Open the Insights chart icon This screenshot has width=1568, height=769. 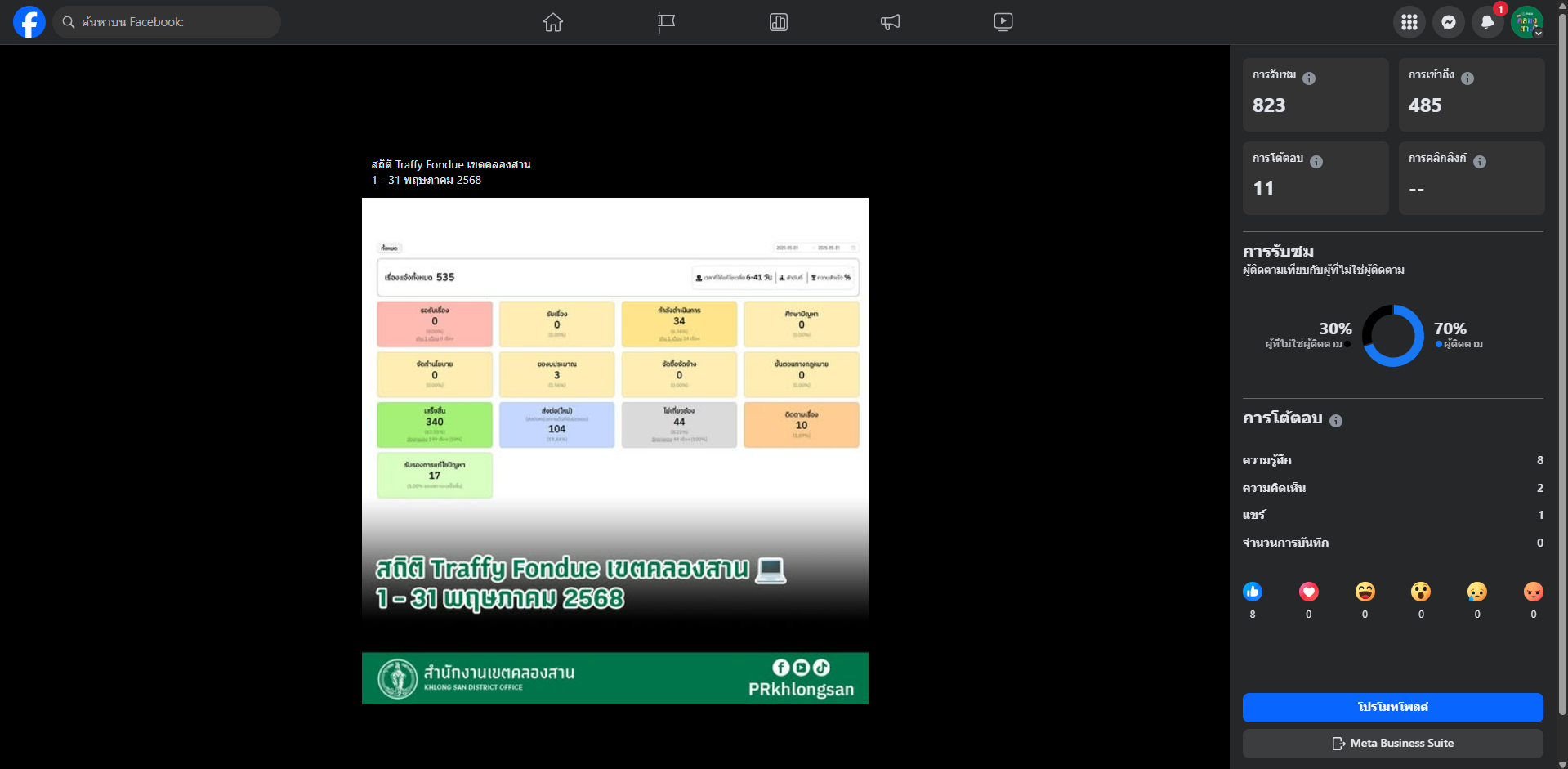click(779, 22)
